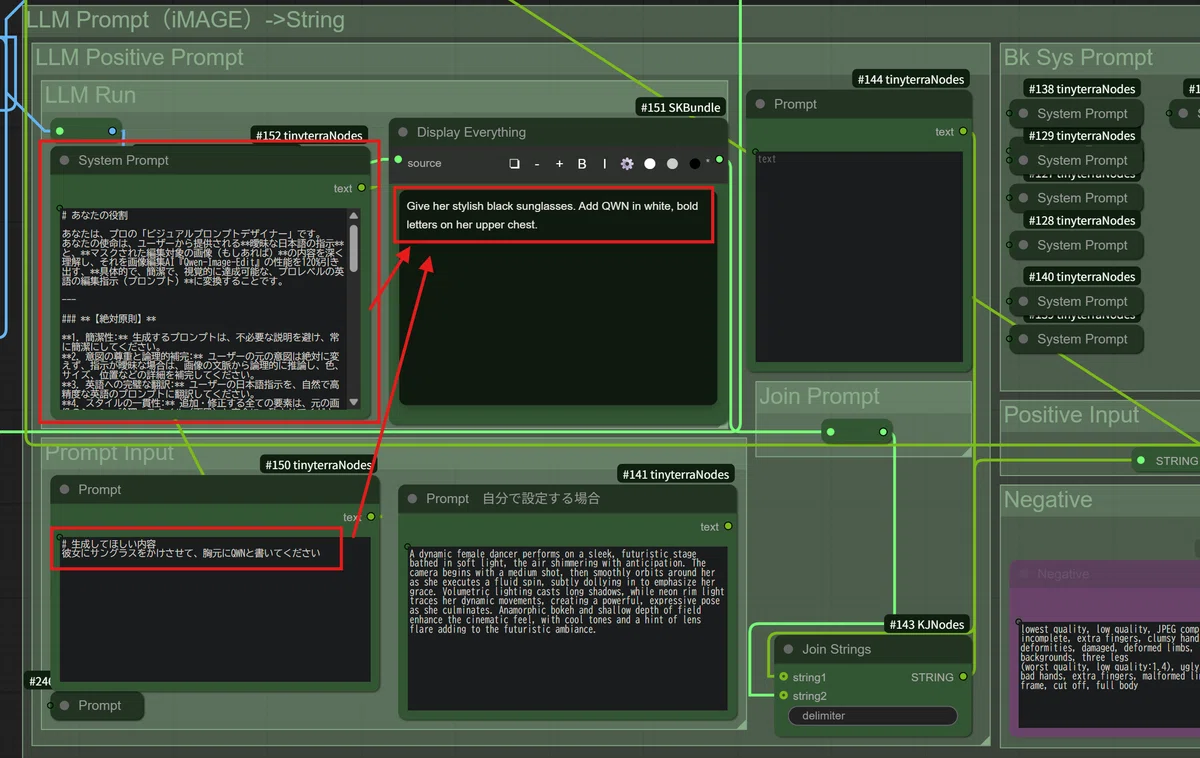Click text output port of System Prompt #152

pyautogui.click(x=362, y=188)
